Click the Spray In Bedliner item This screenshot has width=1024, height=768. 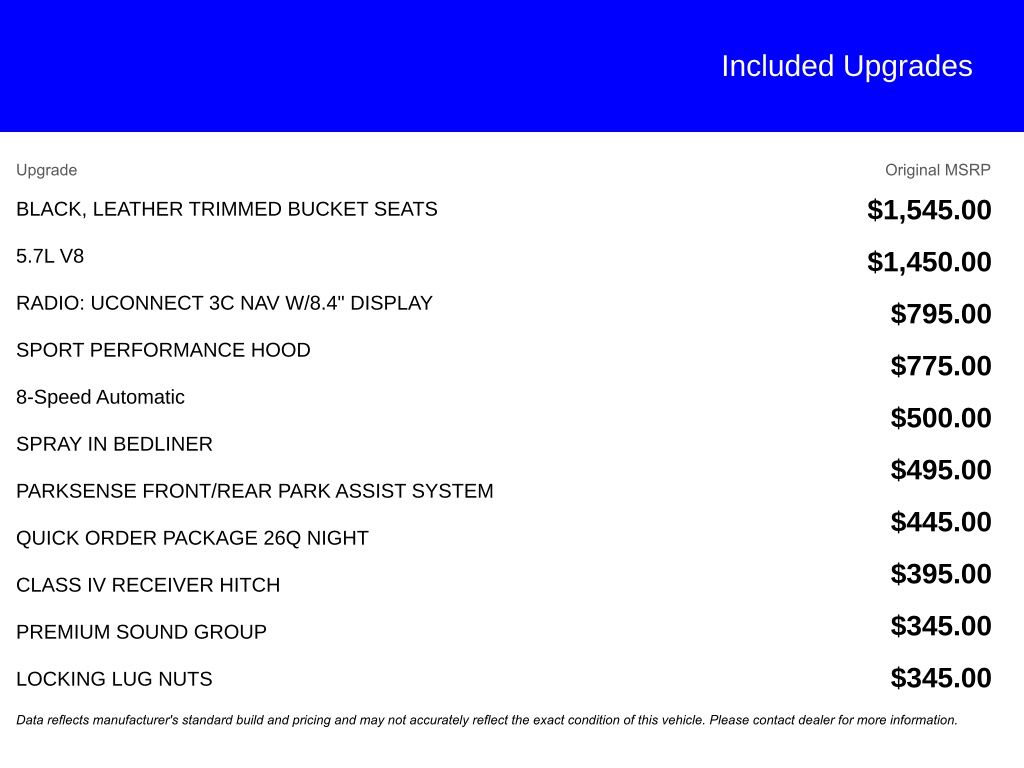(114, 444)
